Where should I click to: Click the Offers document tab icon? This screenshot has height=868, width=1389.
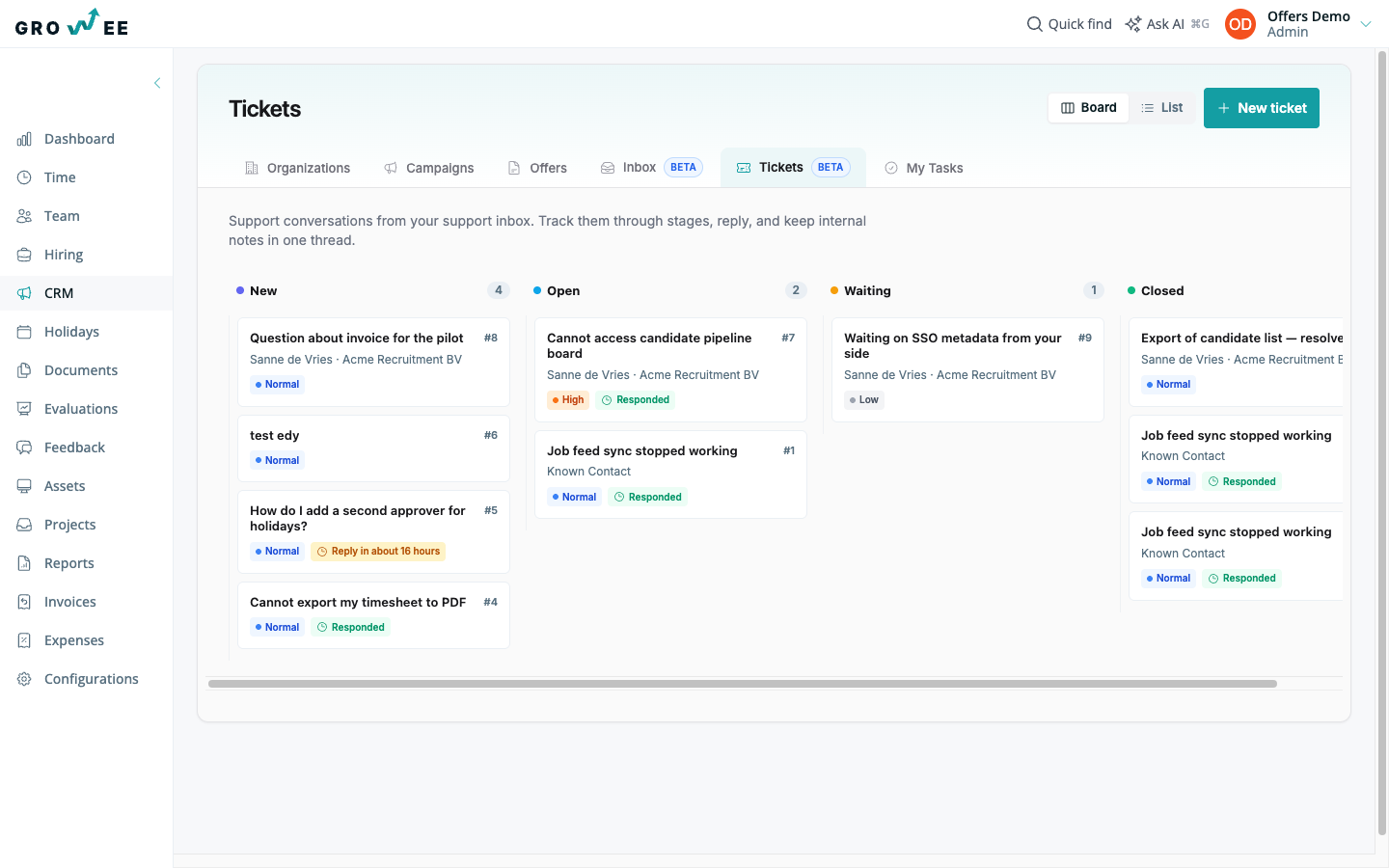pos(514,168)
